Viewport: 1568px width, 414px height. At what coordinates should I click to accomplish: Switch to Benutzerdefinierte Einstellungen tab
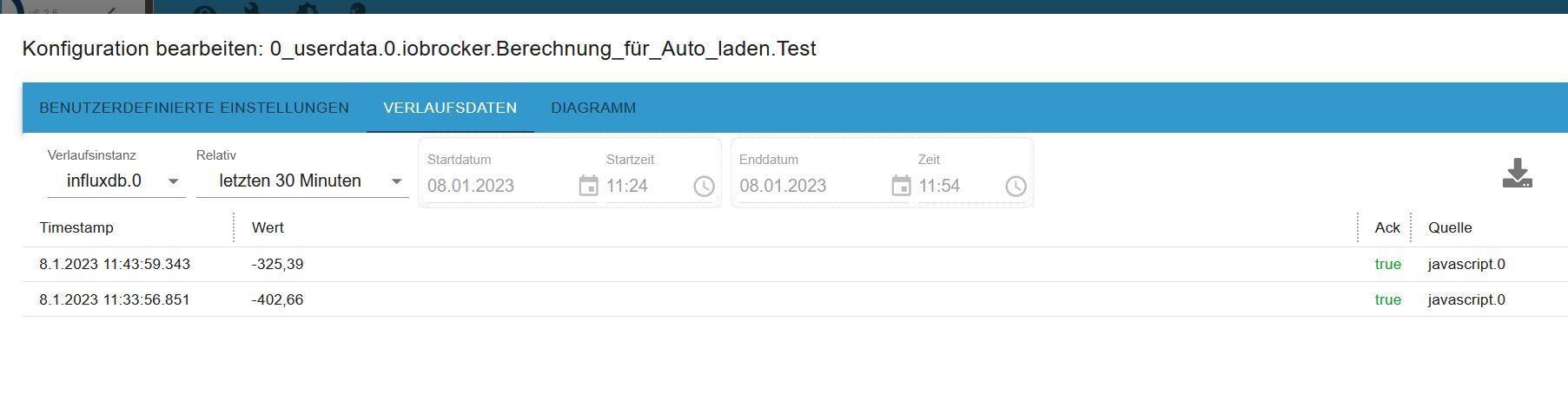coord(195,108)
